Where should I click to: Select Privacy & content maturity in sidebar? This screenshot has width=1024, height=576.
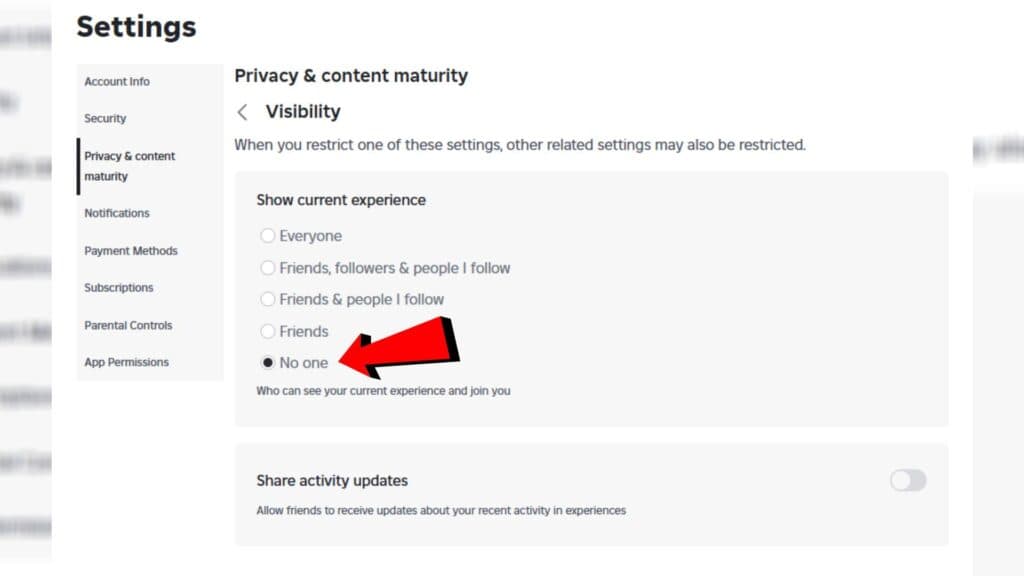(129, 166)
